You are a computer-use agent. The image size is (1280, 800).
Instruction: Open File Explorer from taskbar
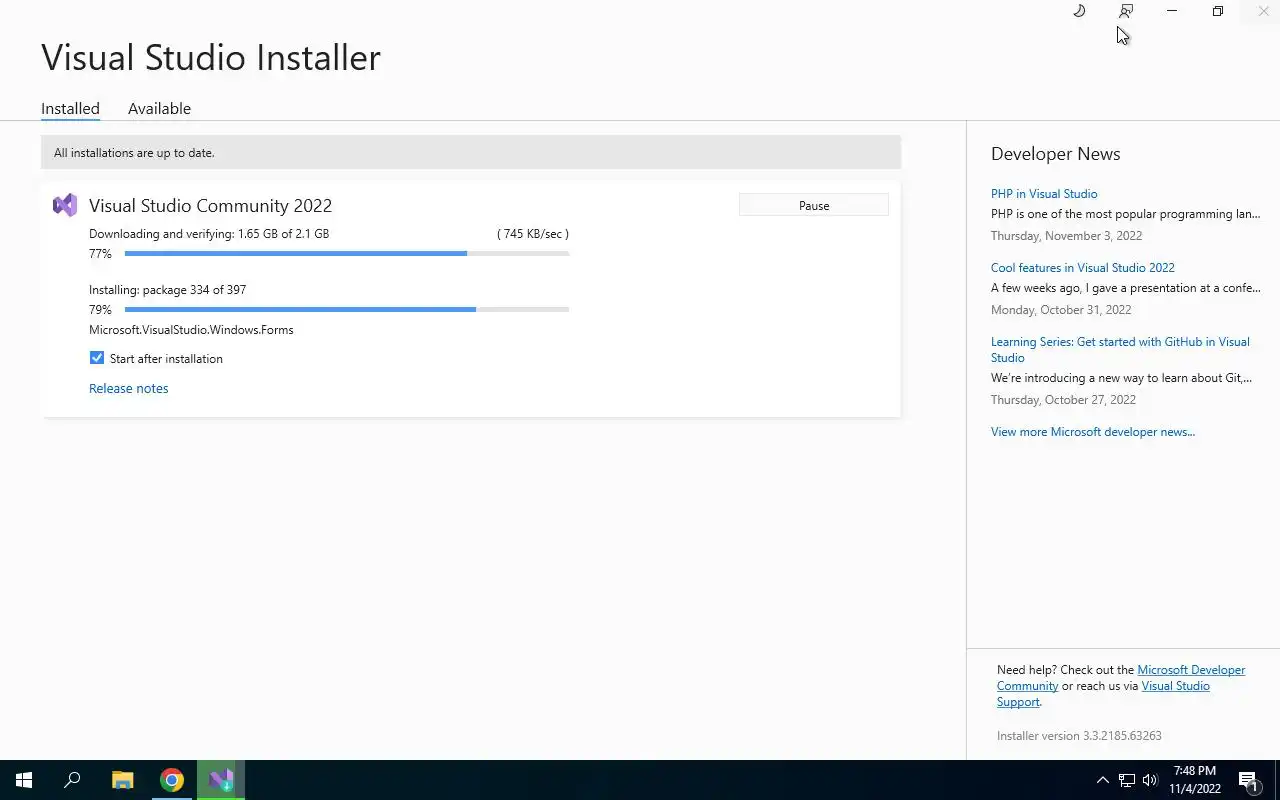click(x=122, y=780)
